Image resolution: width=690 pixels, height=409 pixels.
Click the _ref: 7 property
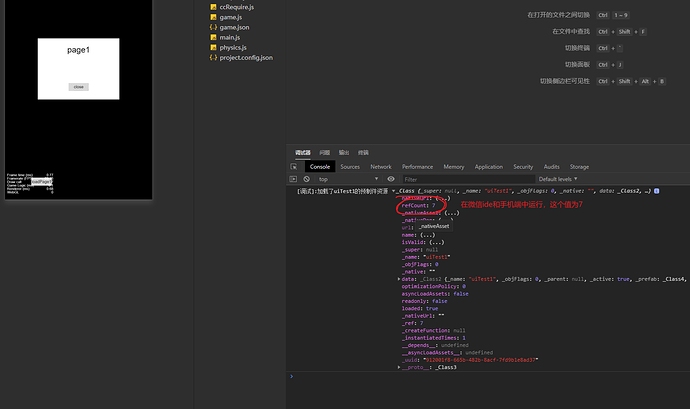tap(412, 323)
